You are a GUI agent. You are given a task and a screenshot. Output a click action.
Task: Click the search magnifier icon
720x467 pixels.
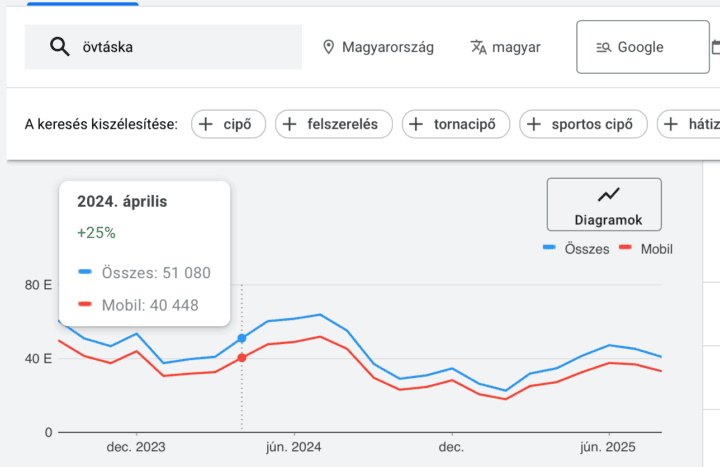click(x=59, y=47)
